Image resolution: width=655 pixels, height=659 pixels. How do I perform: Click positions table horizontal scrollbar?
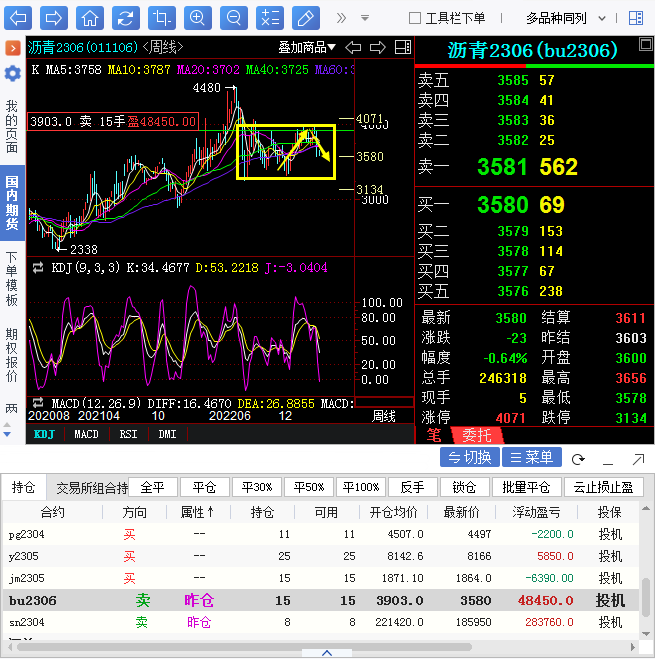click(x=244, y=647)
